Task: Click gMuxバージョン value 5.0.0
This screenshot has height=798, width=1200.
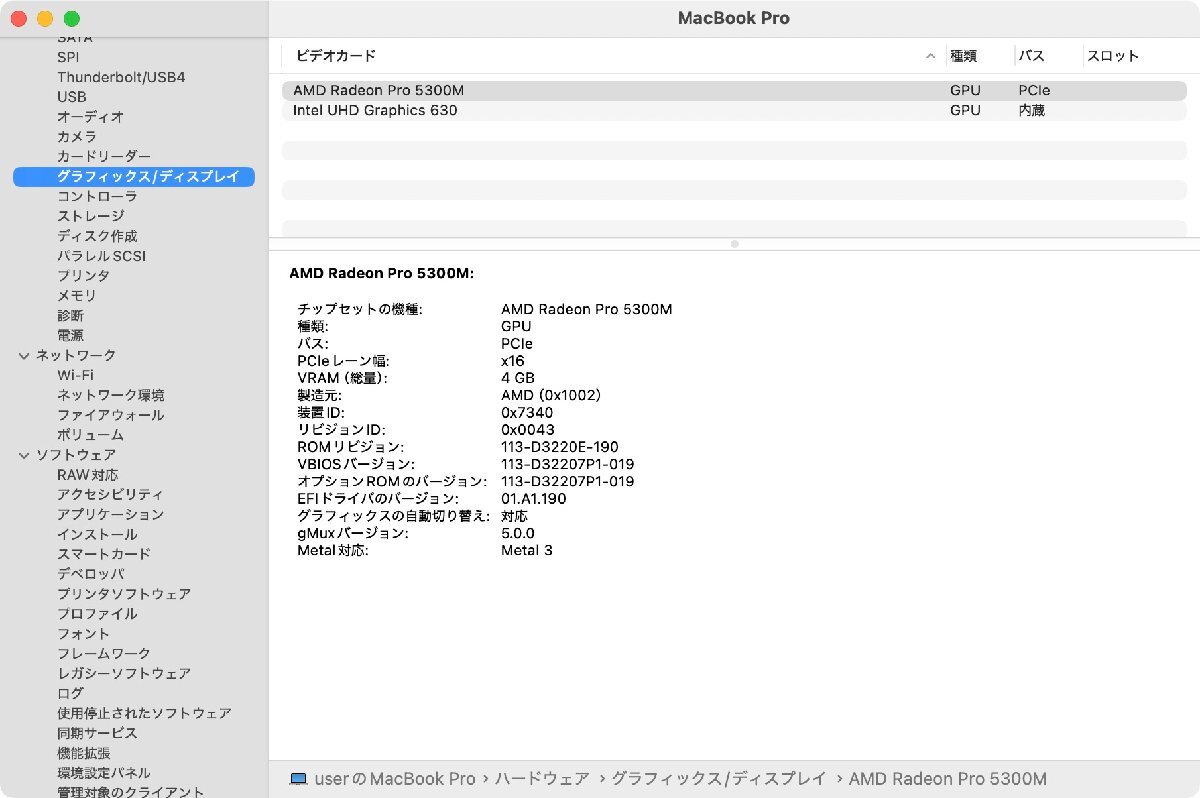Action: tap(518, 533)
